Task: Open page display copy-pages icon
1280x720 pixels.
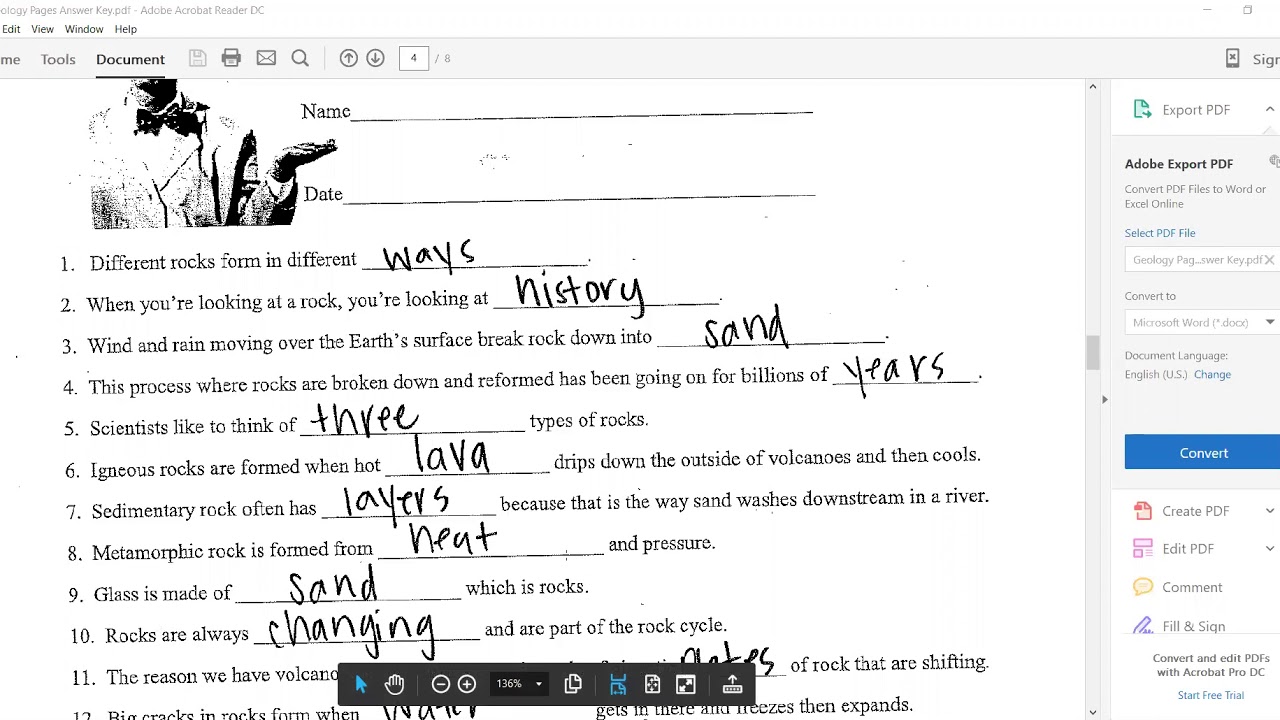Action: [573, 684]
